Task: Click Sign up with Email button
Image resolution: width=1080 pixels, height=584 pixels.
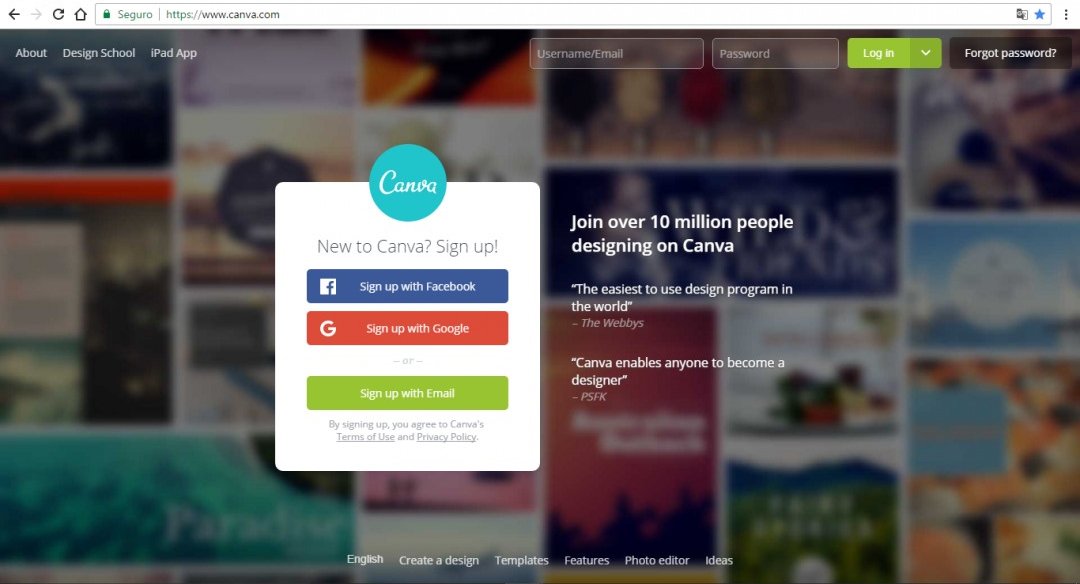Action: click(408, 393)
